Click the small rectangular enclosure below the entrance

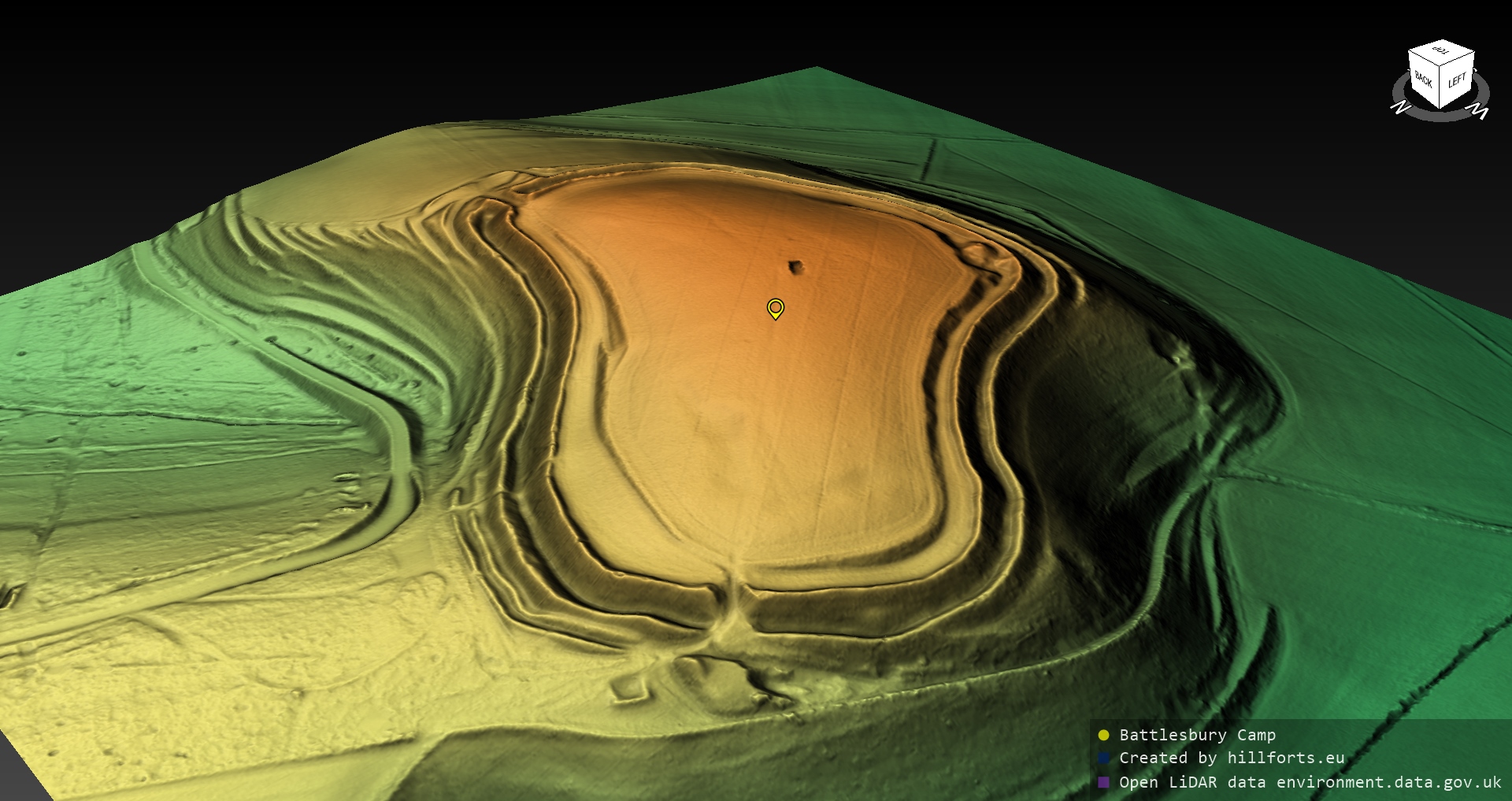631,688
